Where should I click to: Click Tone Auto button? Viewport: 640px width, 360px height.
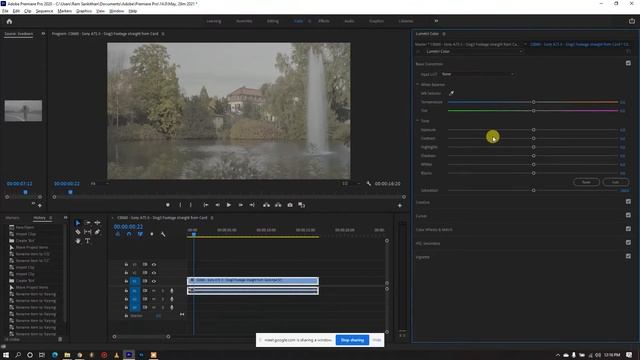click(615, 182)
